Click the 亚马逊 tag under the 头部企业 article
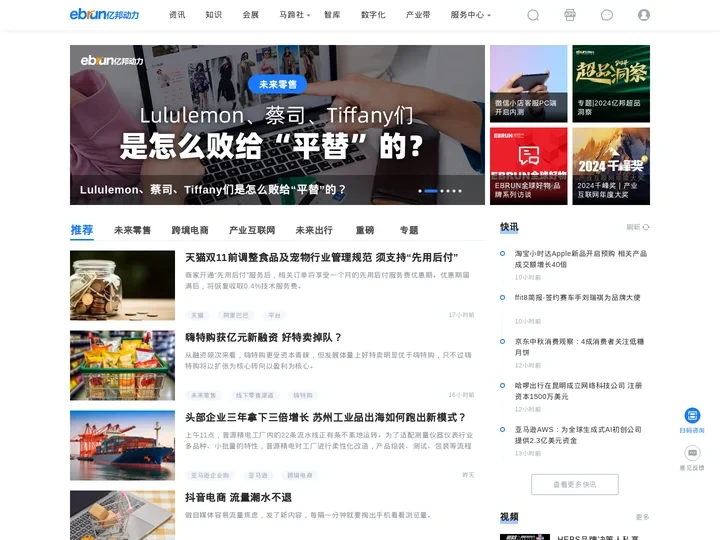The width and height of the screenshot is (720, 540). click(258, 475)
